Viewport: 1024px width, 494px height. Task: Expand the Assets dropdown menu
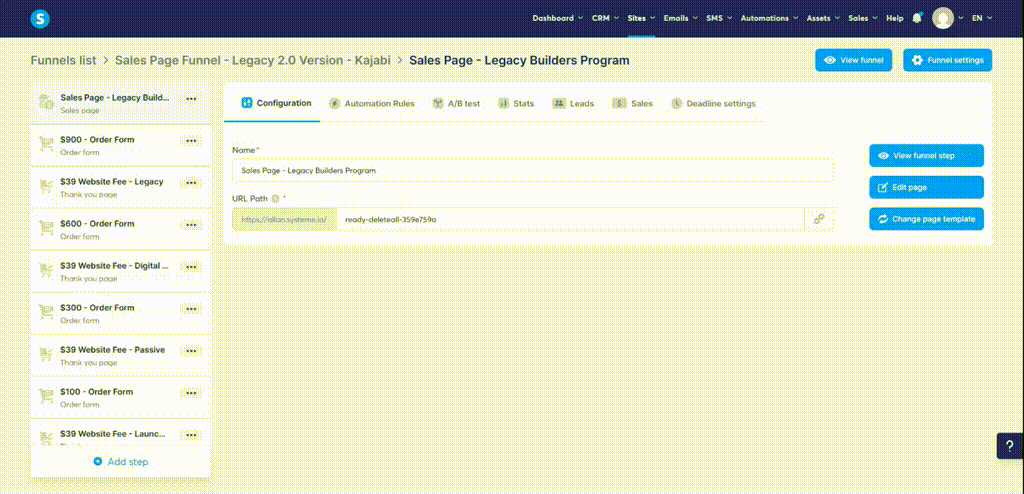point(823,18)
